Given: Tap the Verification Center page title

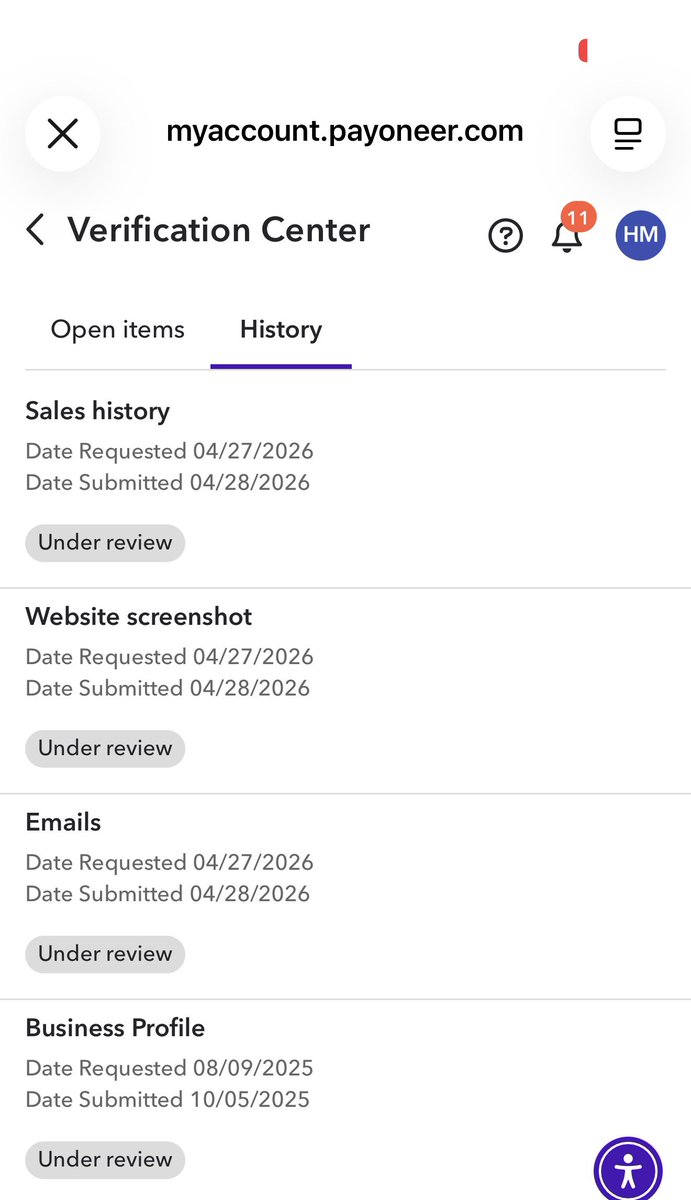Looking at the screenshot, I should 219,230.
